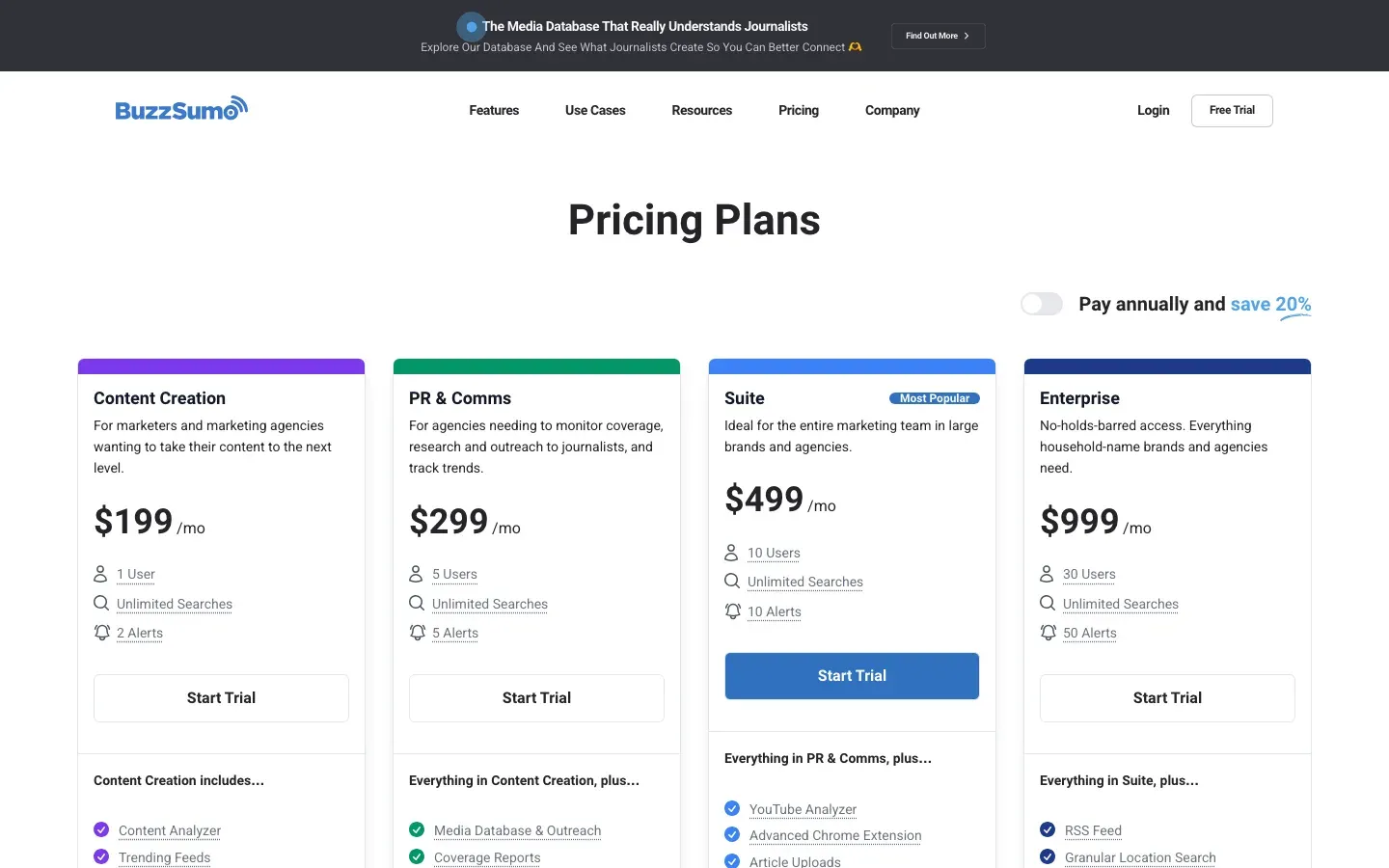The width and height of the screenshot is (1389, 868).
Task: Click the checkmark next to Advanced Chrome Extension
Action: [x=732, y=835]
